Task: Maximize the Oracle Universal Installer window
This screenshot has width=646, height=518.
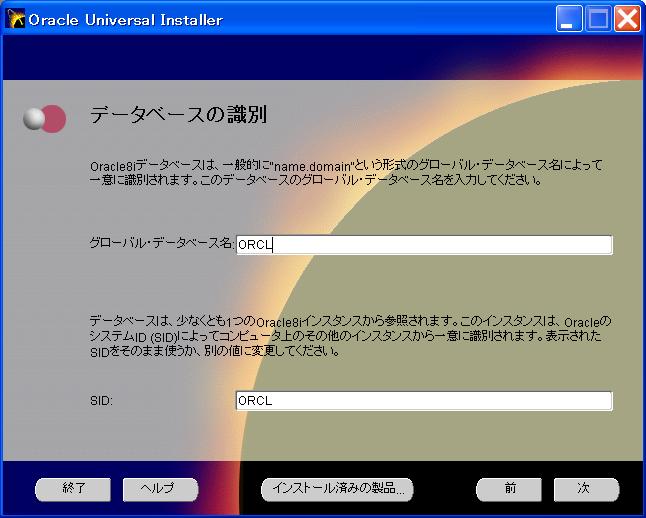Action: point(598,19)
